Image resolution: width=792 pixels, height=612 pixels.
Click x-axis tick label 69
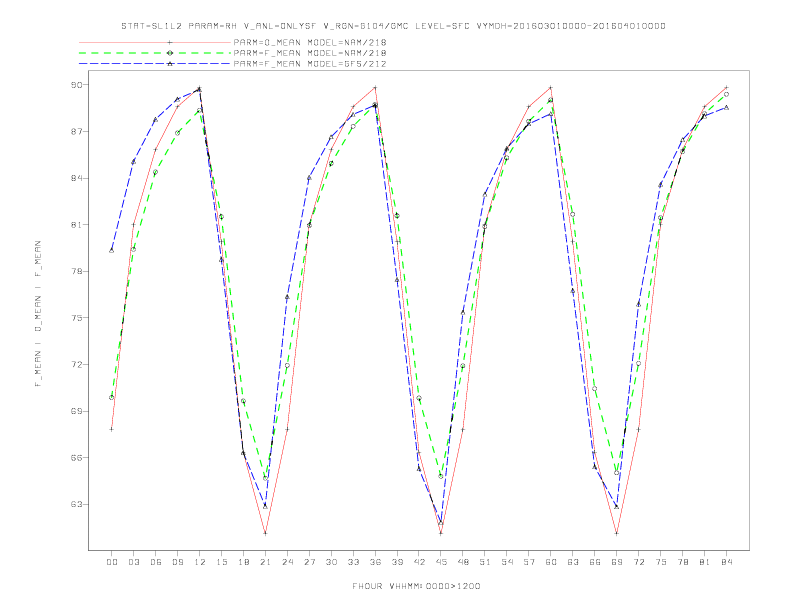tap(617, 562)
